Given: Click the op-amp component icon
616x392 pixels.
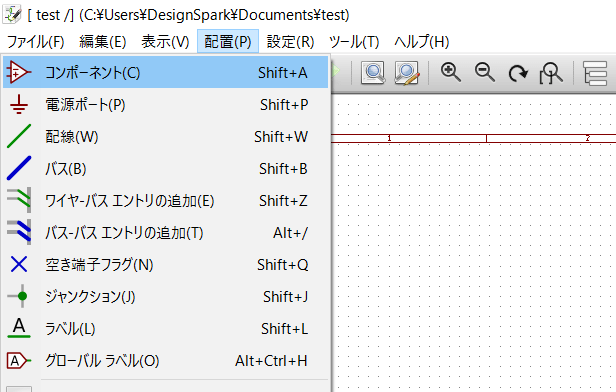Looking at the screenshot, I should (18, 72).
